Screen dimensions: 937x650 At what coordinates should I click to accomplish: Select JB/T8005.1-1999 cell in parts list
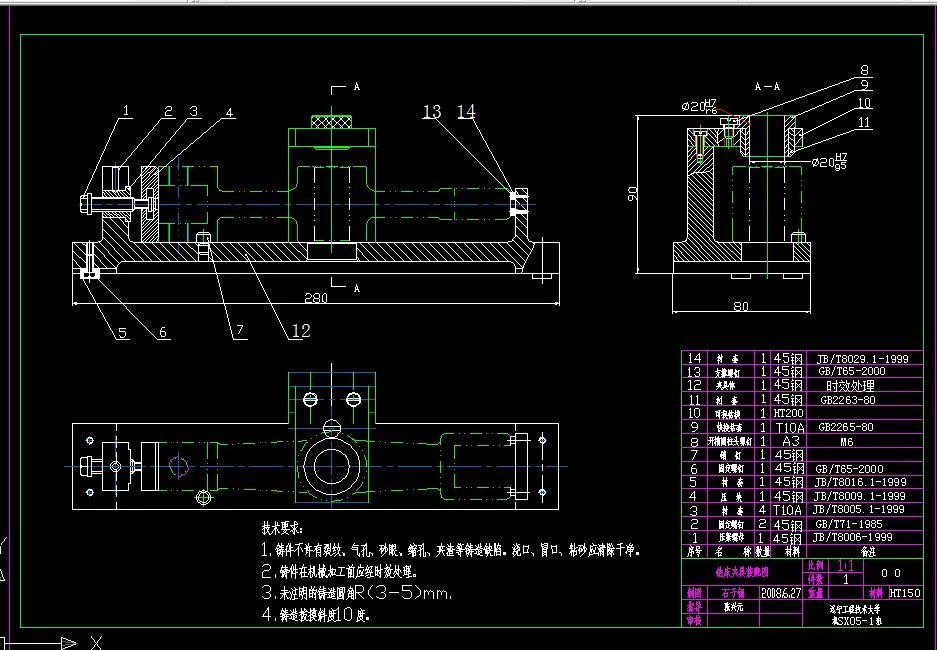[858, 510]
